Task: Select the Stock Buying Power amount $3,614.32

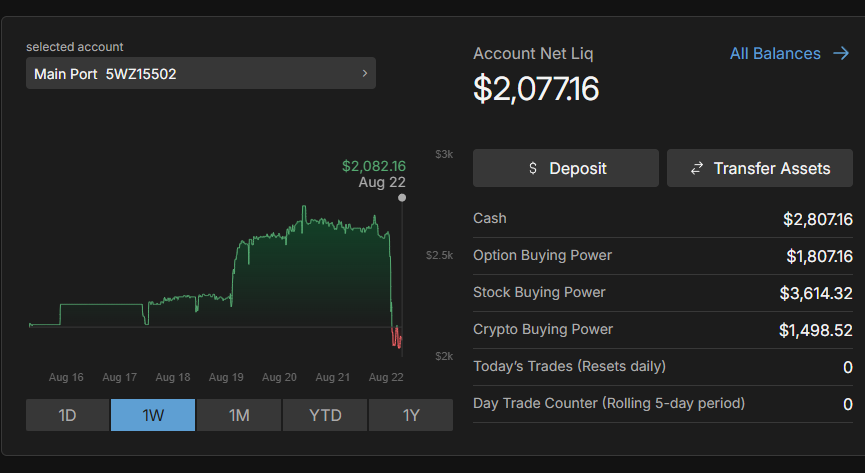Action: 816,293
